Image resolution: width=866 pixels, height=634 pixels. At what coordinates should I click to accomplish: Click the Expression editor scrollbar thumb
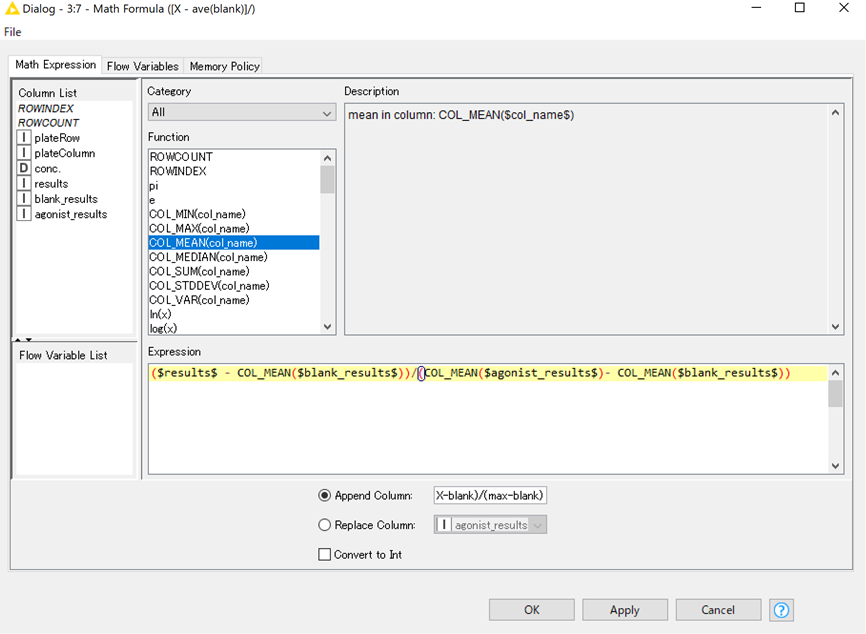click(x=835, y=394)
